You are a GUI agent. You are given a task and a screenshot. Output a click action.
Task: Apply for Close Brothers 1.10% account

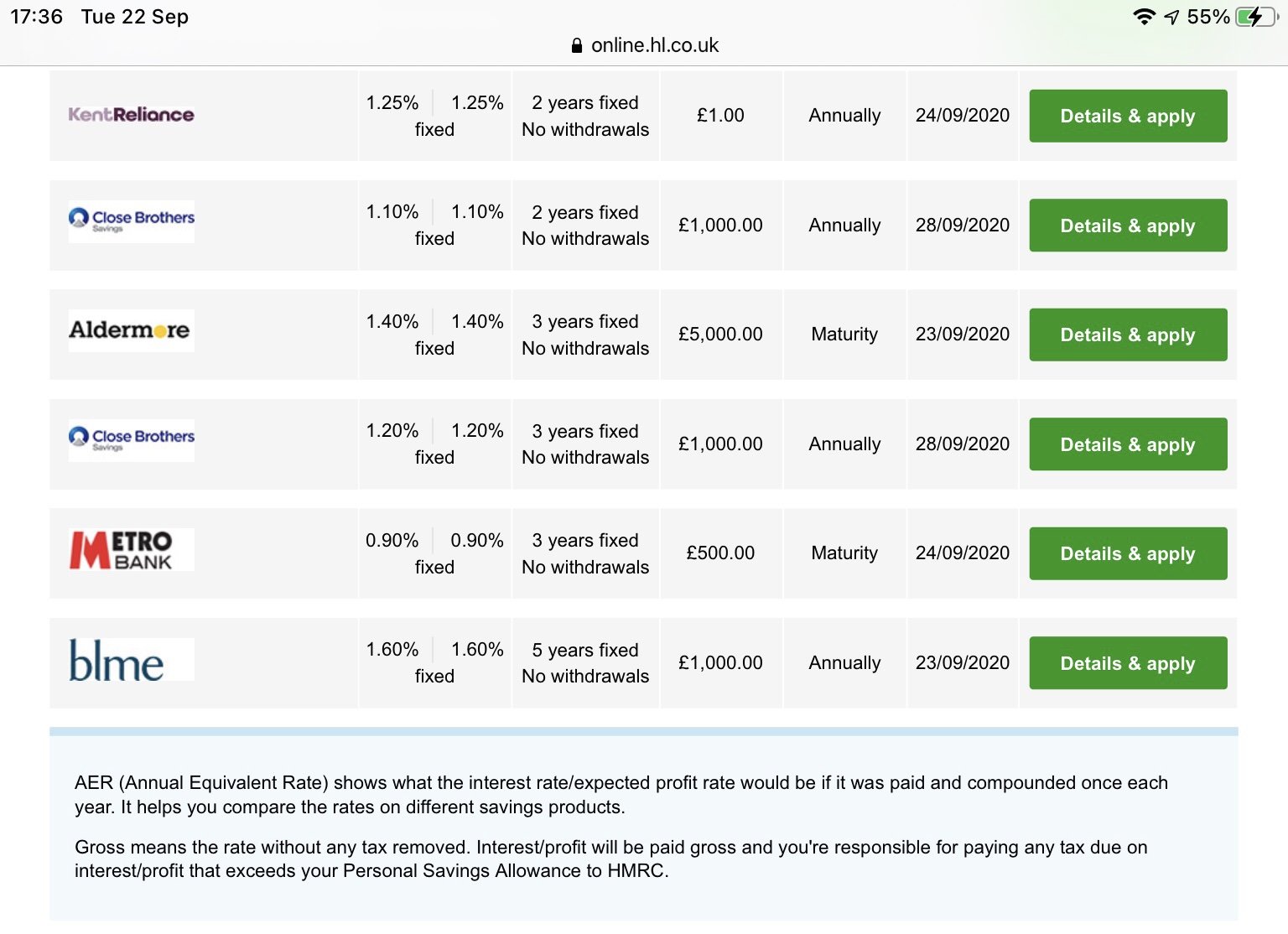(x=1127, y=226)
